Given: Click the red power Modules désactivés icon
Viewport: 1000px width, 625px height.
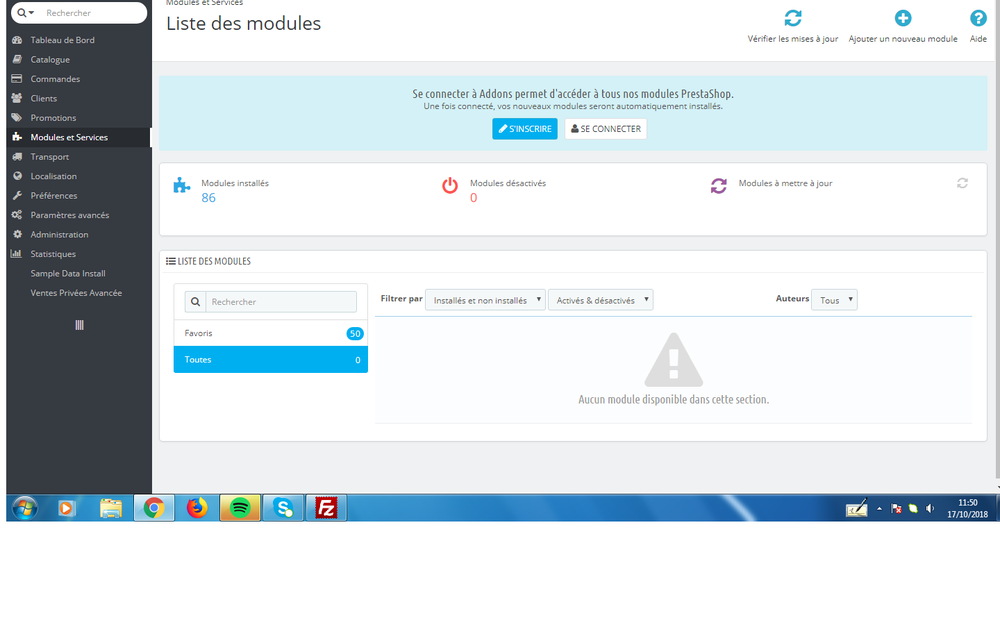Looking at the screenshot, I should coord(450,186).
